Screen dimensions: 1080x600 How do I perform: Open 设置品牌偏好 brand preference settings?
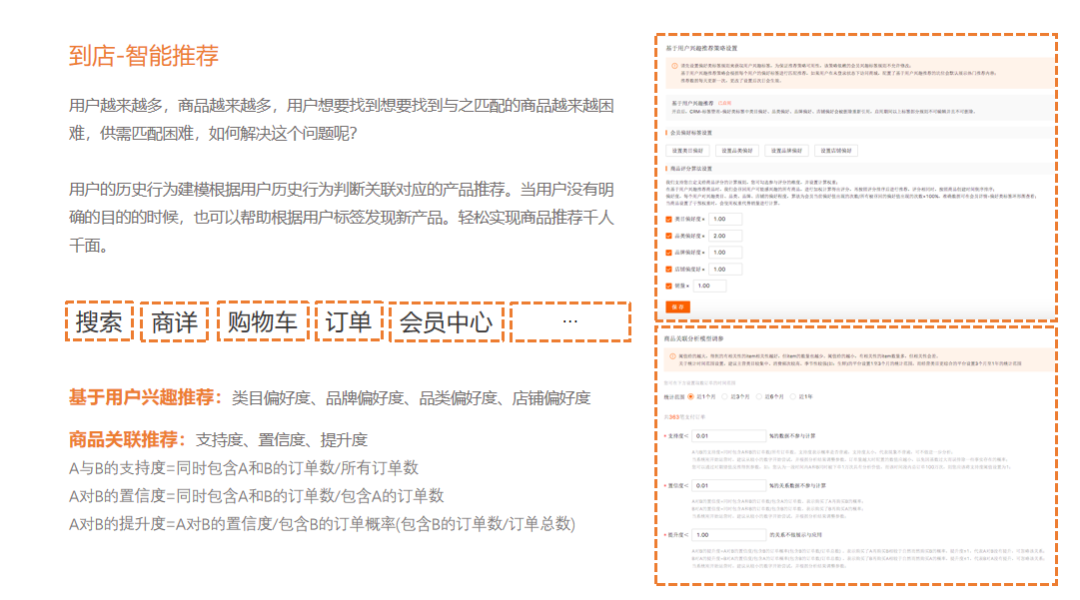pyautogui.click(x=785, y=151)
